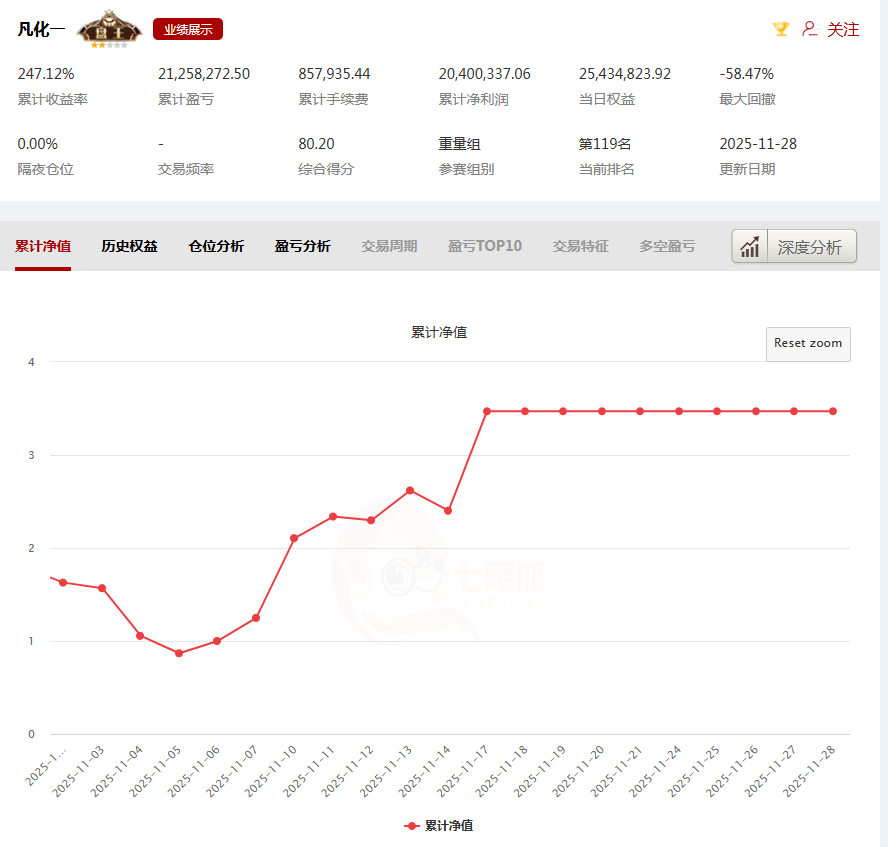Click the 盟主 avatar badge icon
888x847 pixels.
tap(108, 25)
